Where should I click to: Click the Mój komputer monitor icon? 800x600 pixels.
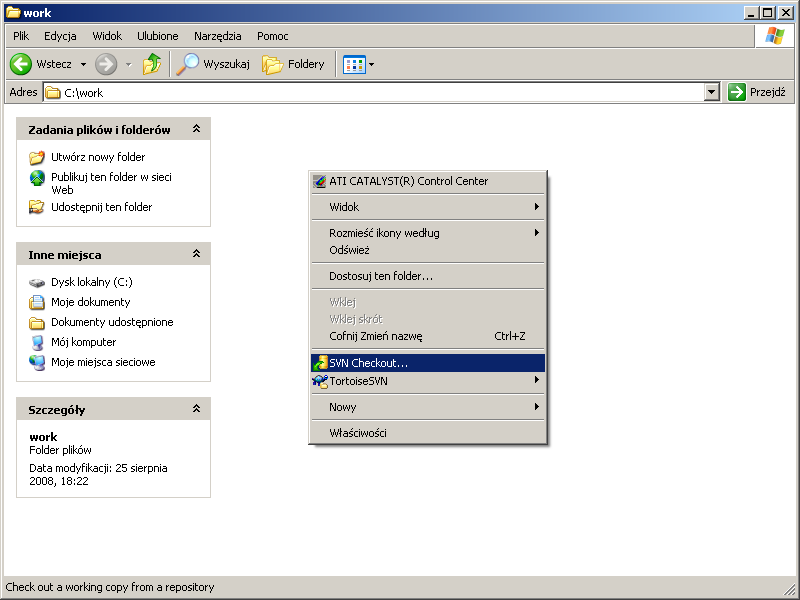point(37,342)
